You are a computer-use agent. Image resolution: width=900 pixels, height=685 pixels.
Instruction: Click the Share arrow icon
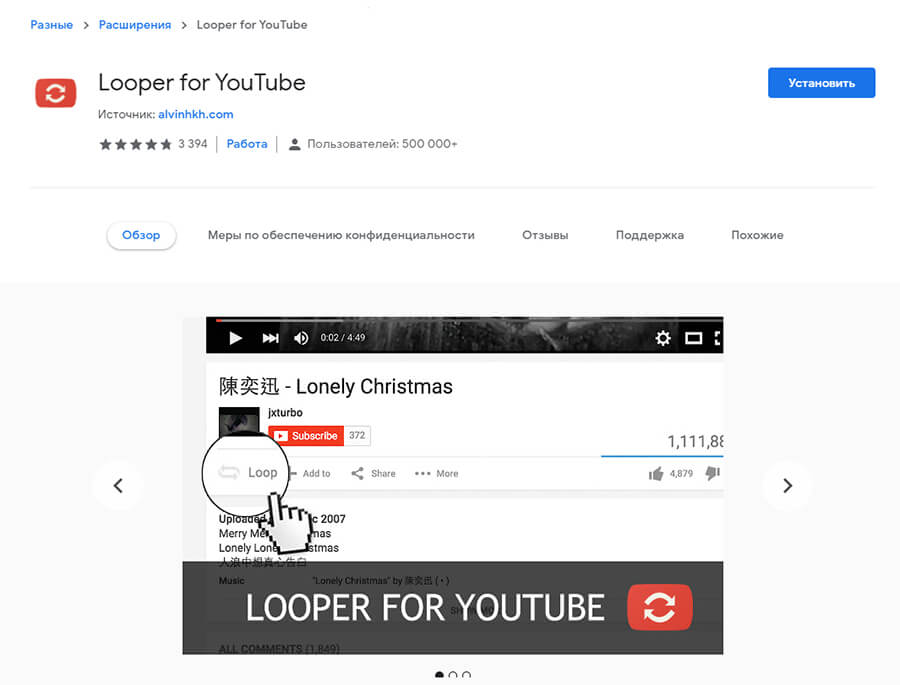click(358, 473)
